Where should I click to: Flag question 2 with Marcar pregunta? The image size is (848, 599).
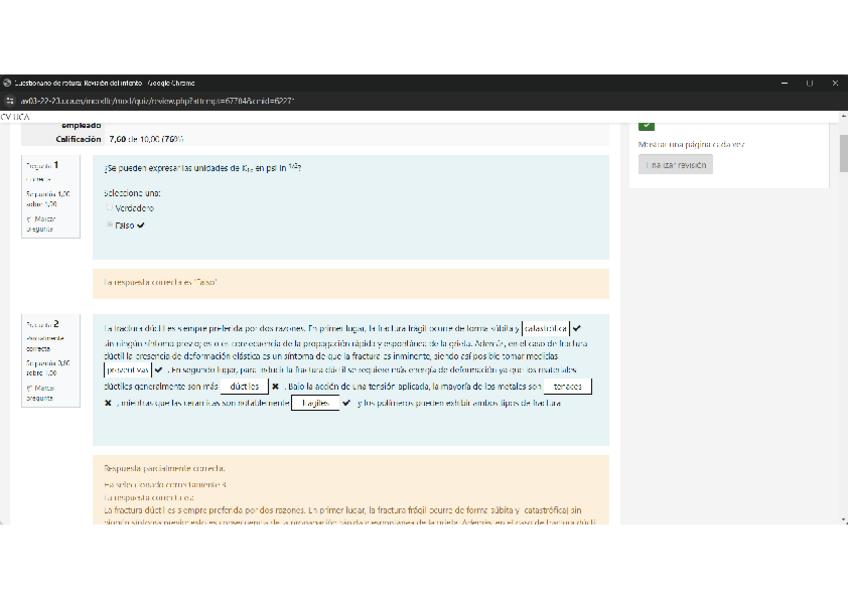(41, 392)
